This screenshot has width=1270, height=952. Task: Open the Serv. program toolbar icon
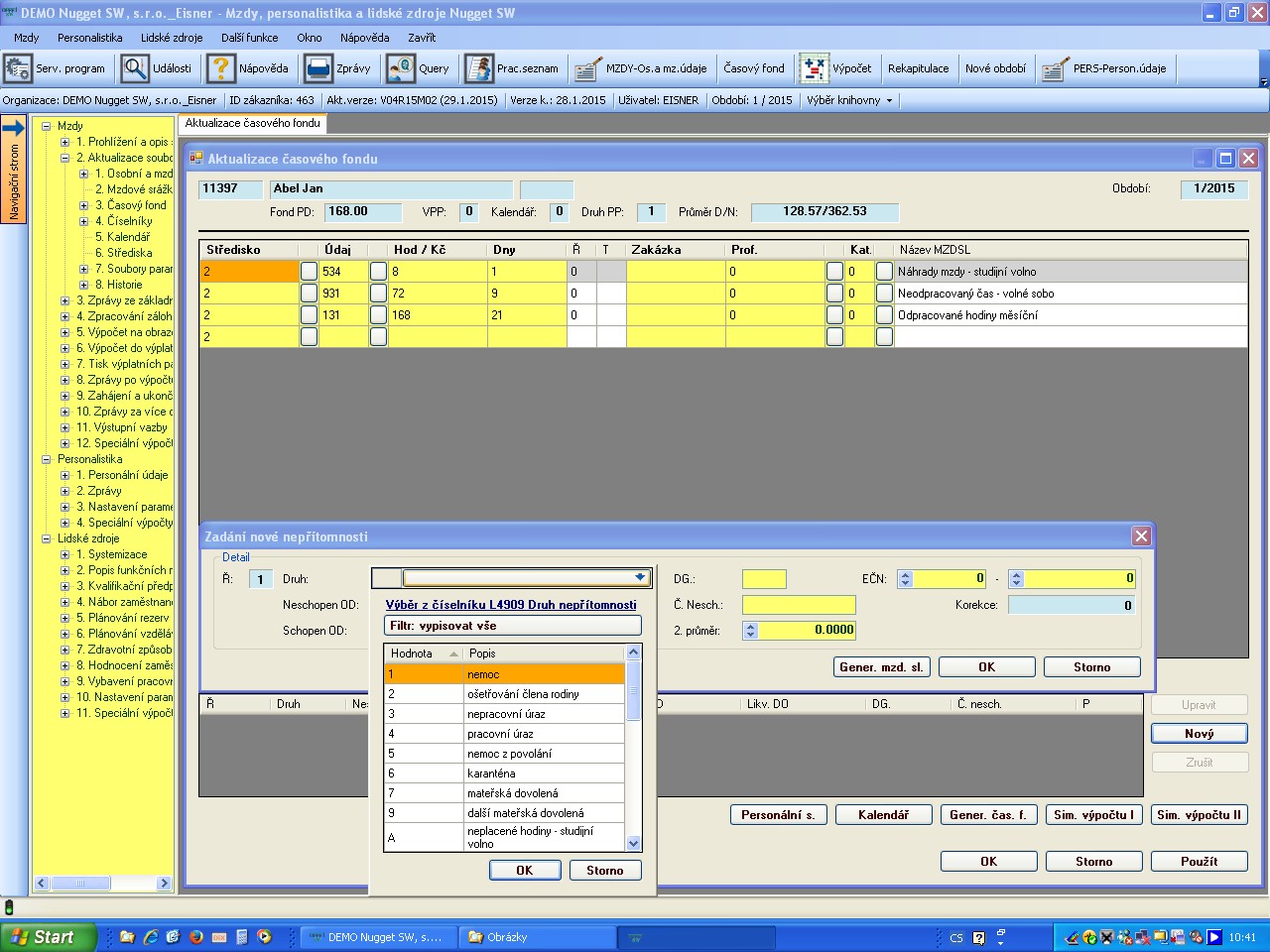click(18, 68)
